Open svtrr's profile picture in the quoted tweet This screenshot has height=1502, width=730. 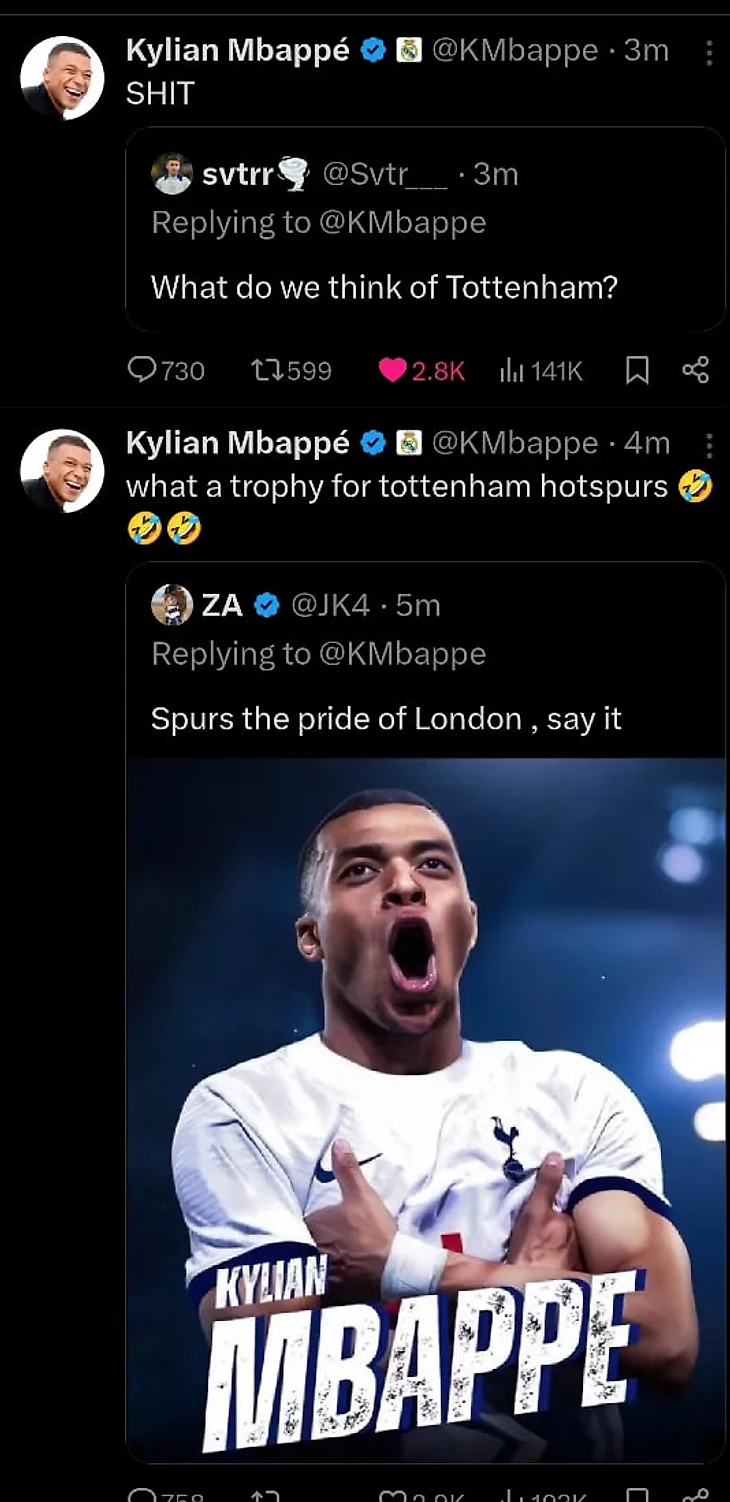tap(172, 174)
